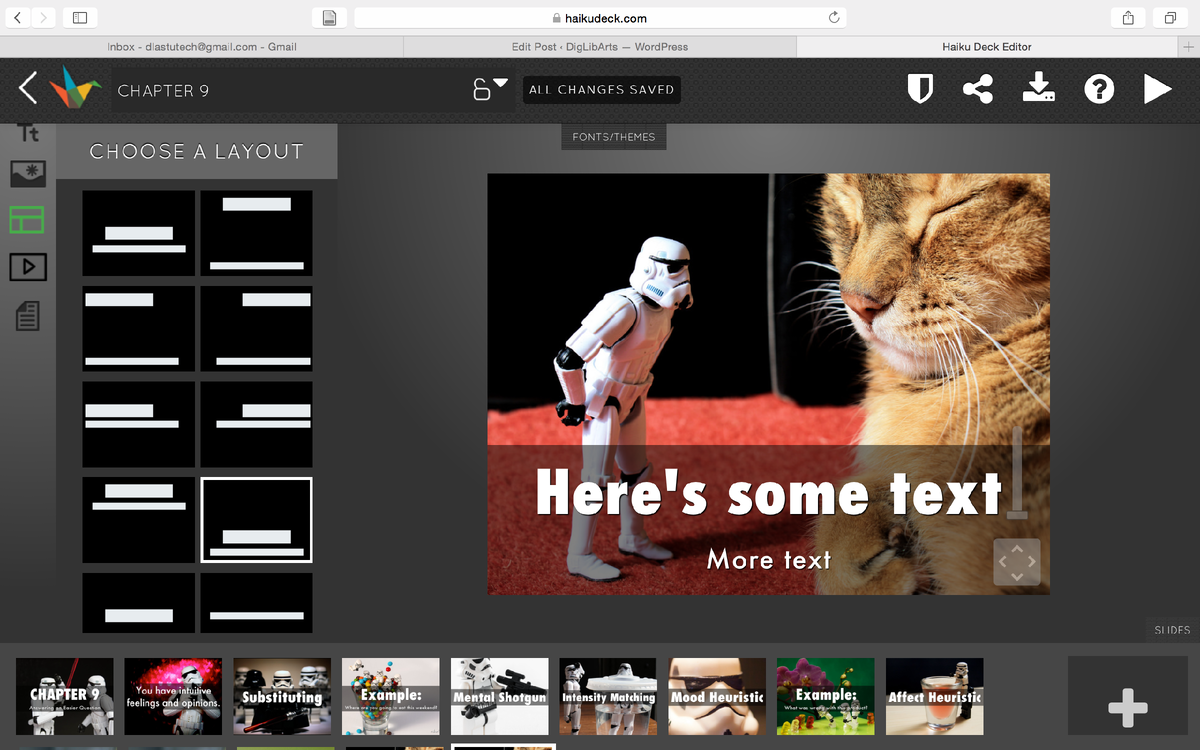Adjust the vertical text size slider
Image resolution: width=1200 pixels, height=750 pixels.
click(1017, 474)
